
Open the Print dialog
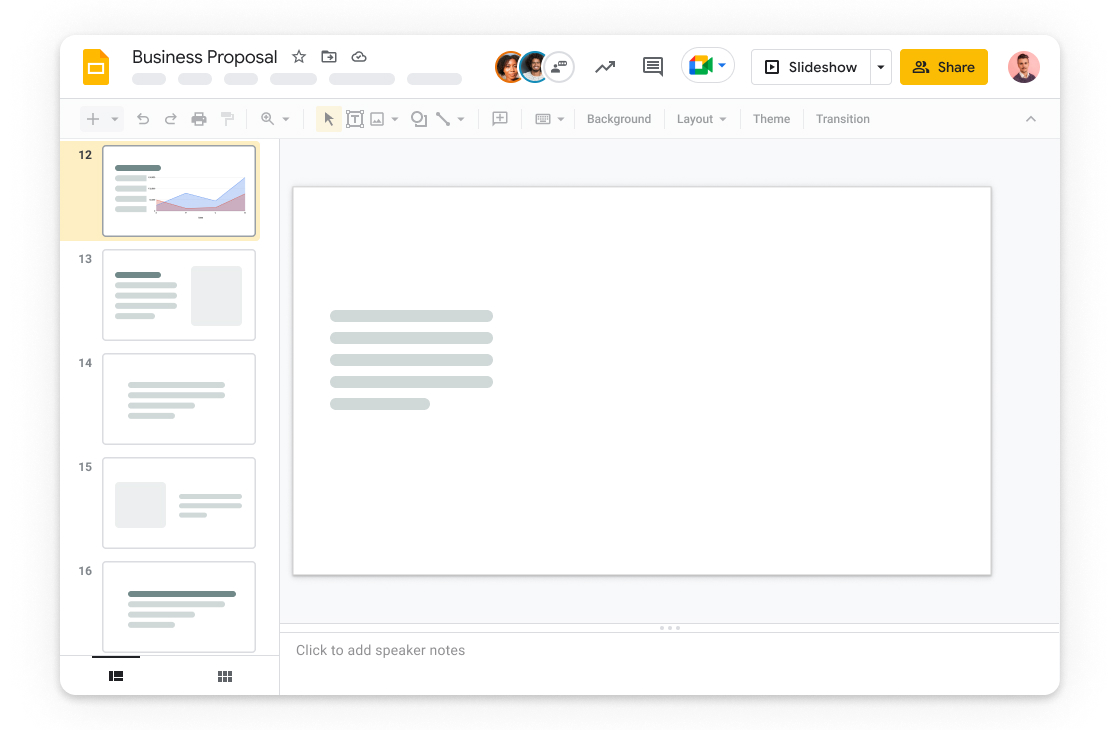click(x=199, y=118)
